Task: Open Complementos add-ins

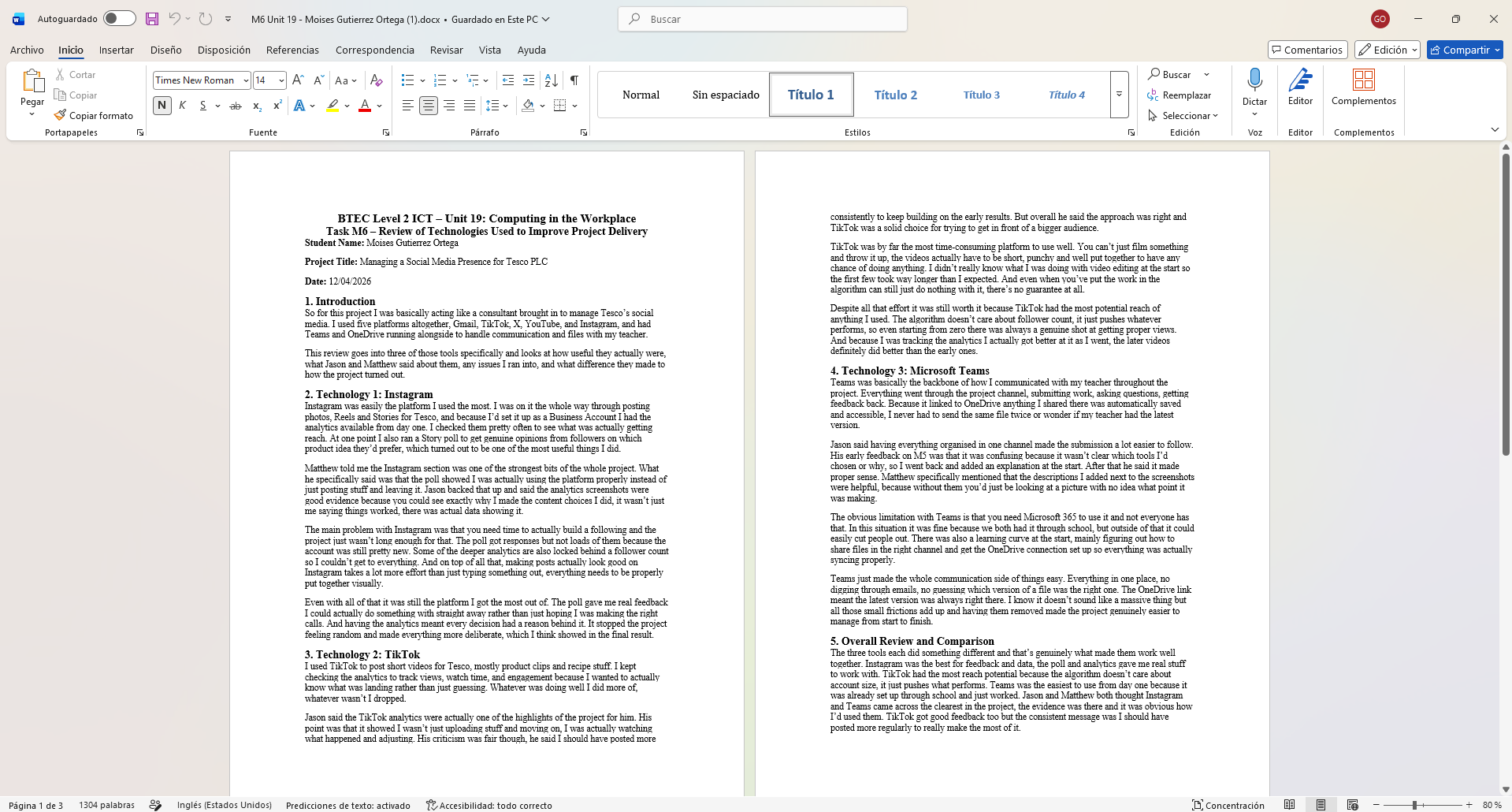Action: coord(1364,87)
